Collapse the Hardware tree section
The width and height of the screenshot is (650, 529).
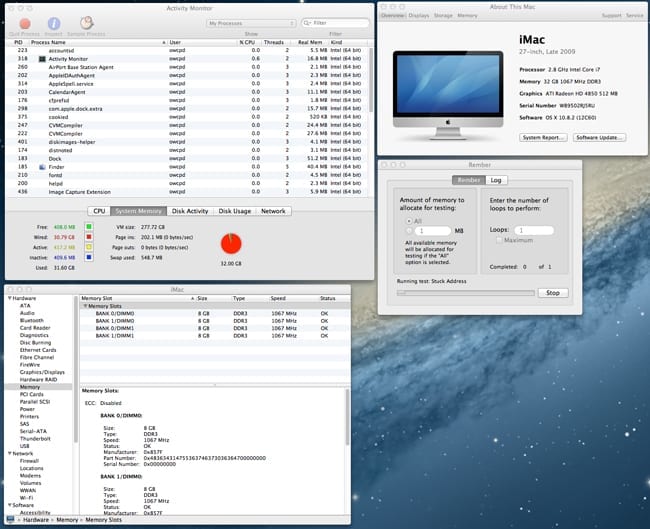point(8,298)
